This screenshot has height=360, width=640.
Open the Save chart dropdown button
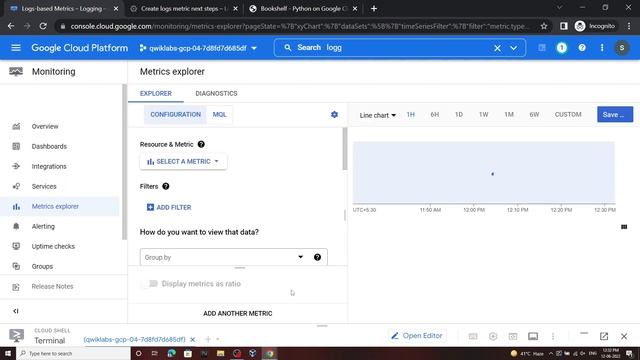615,115
